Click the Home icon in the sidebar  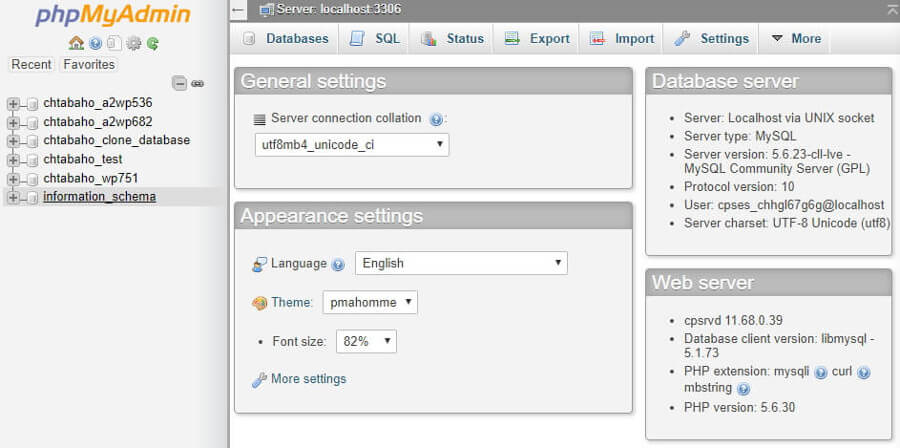76,43
